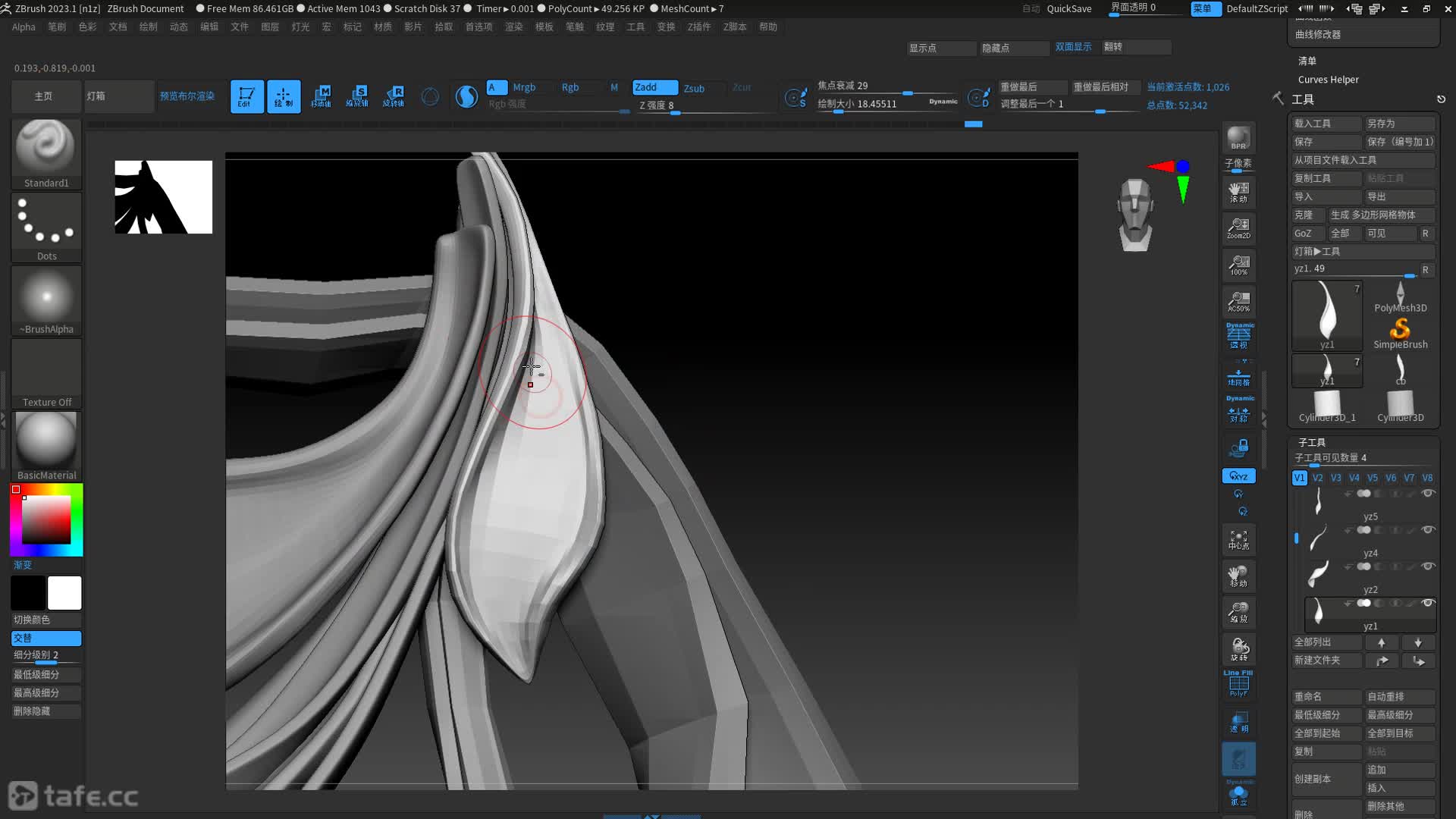
Task: Click the Edit mode icon
Action: pyautogui.click(x=246, y=96)
